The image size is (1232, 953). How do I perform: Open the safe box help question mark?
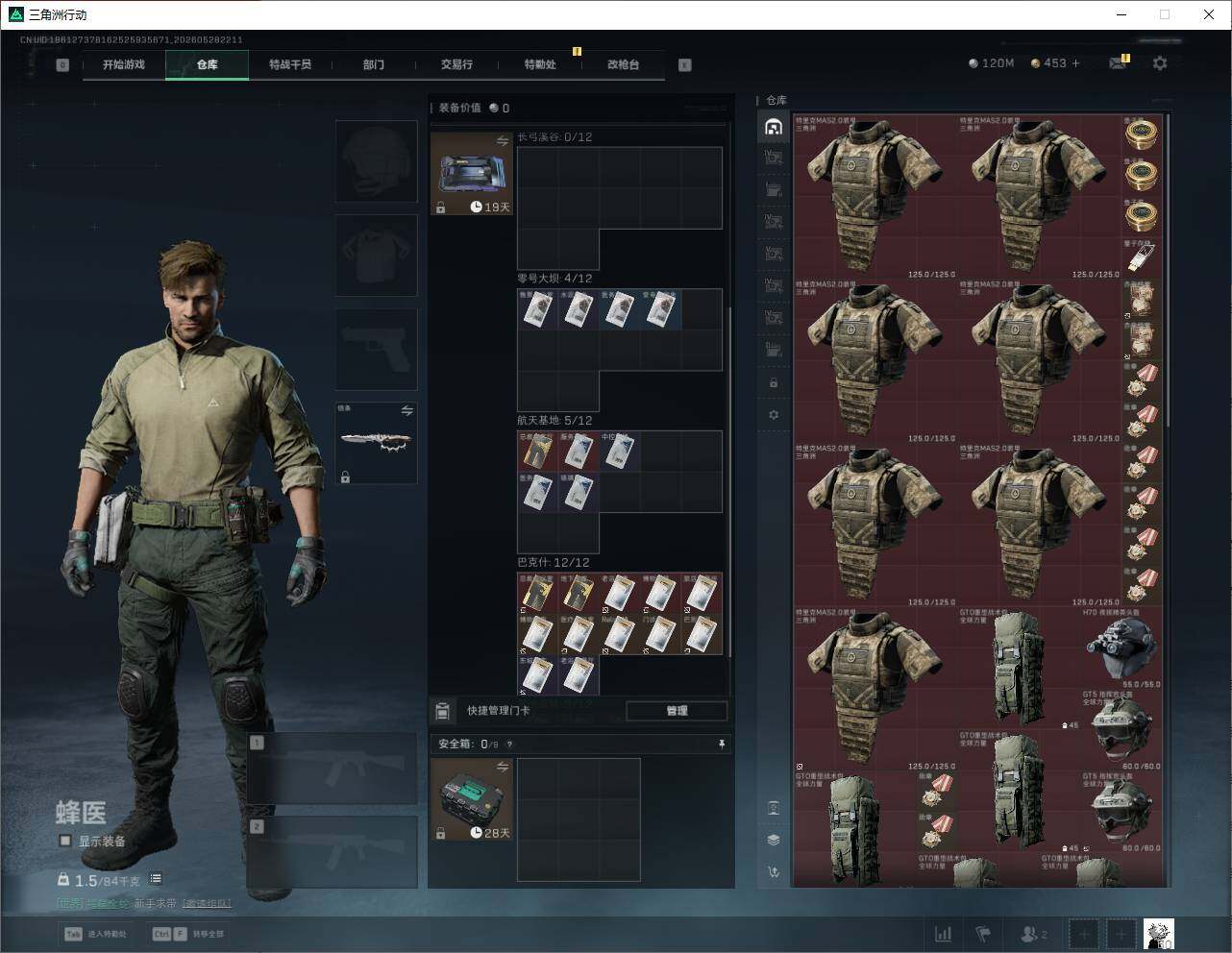click(509, 744)
